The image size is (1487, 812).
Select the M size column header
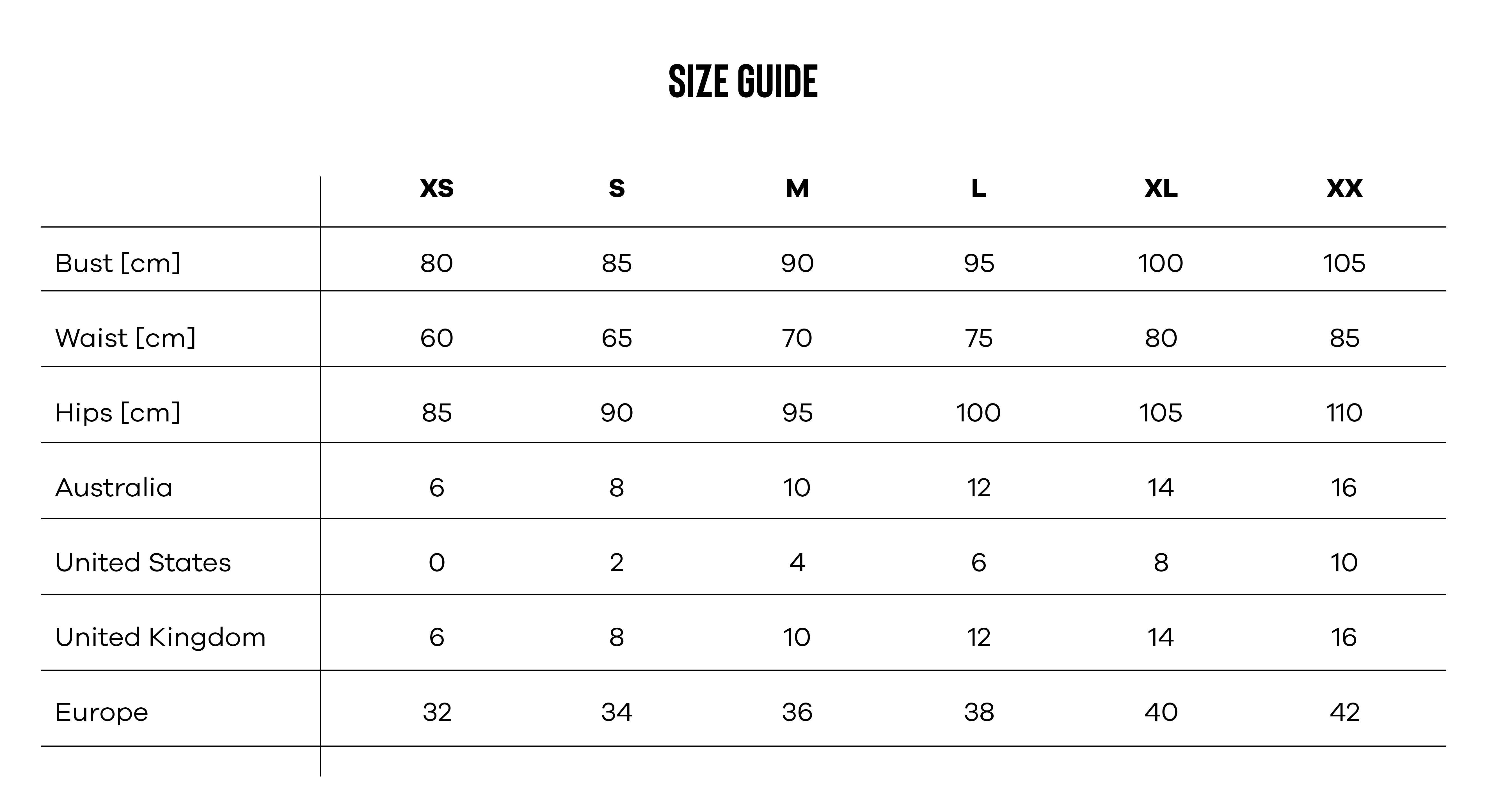797,189
